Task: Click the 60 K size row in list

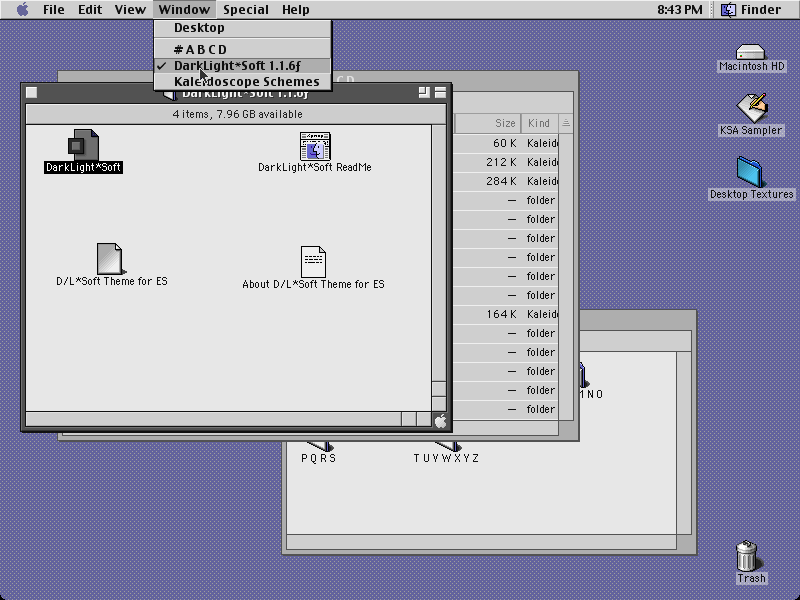Action: tap(505, 143)
